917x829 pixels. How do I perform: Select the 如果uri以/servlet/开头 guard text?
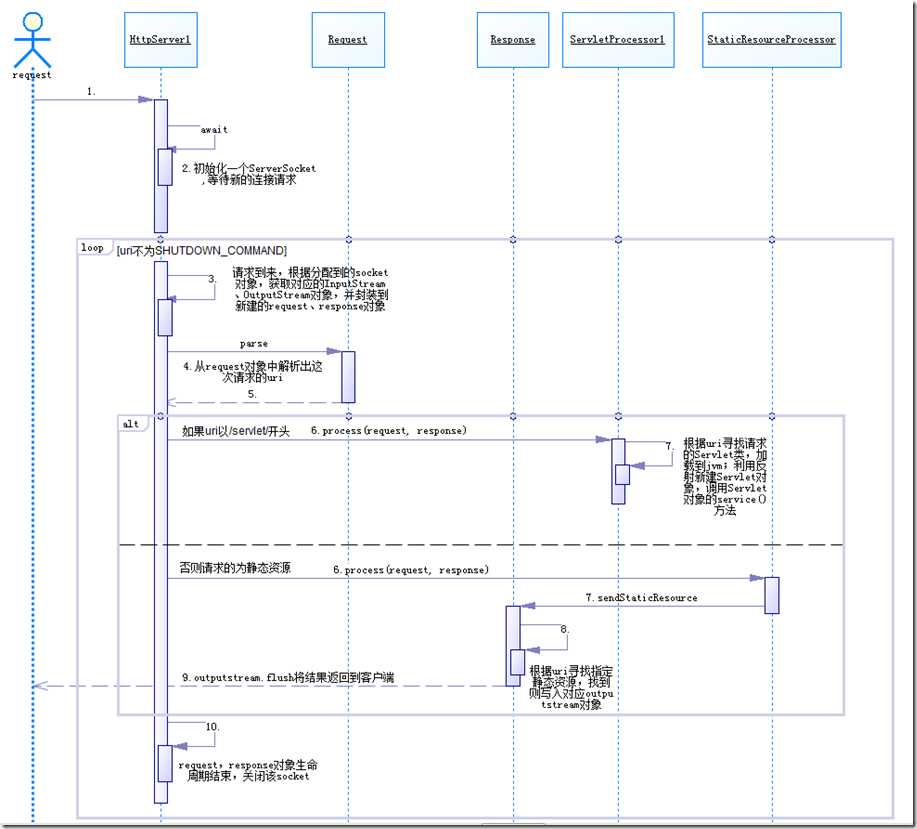point(236,431)
